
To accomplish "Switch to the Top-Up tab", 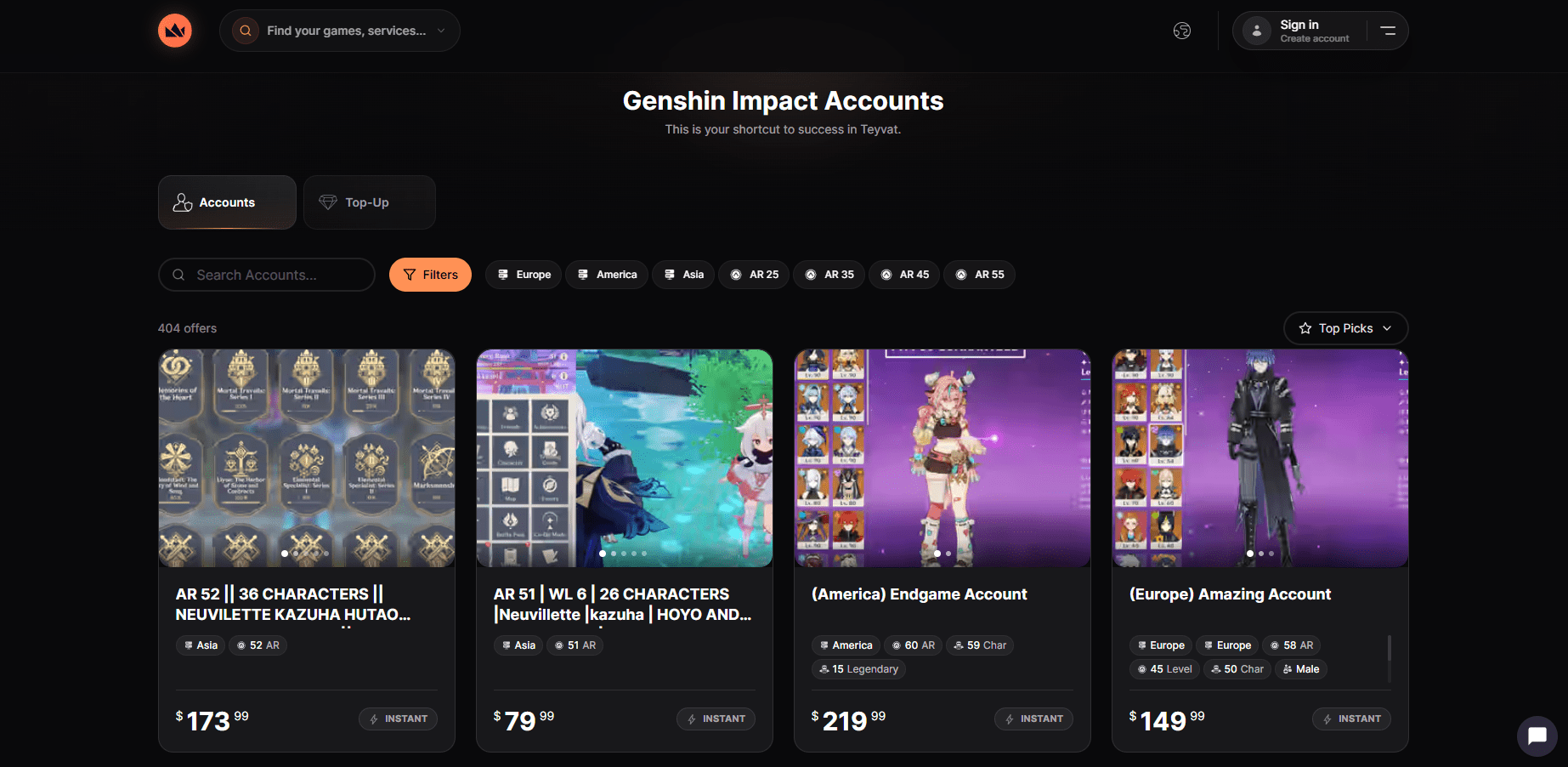I will pos(370,202).
